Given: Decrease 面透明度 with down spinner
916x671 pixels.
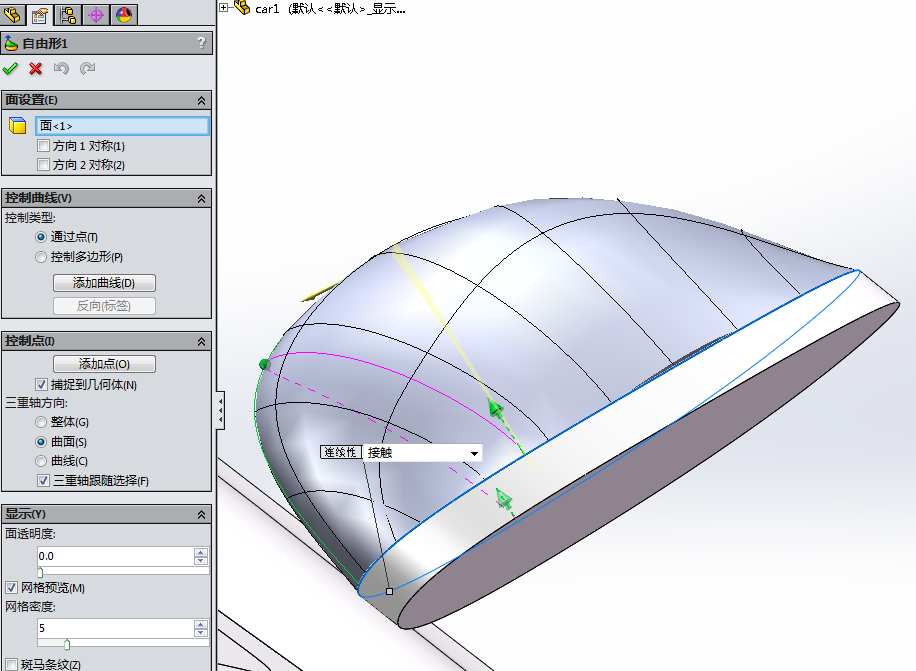Looking at the screenshot, I should click(200, 561).
